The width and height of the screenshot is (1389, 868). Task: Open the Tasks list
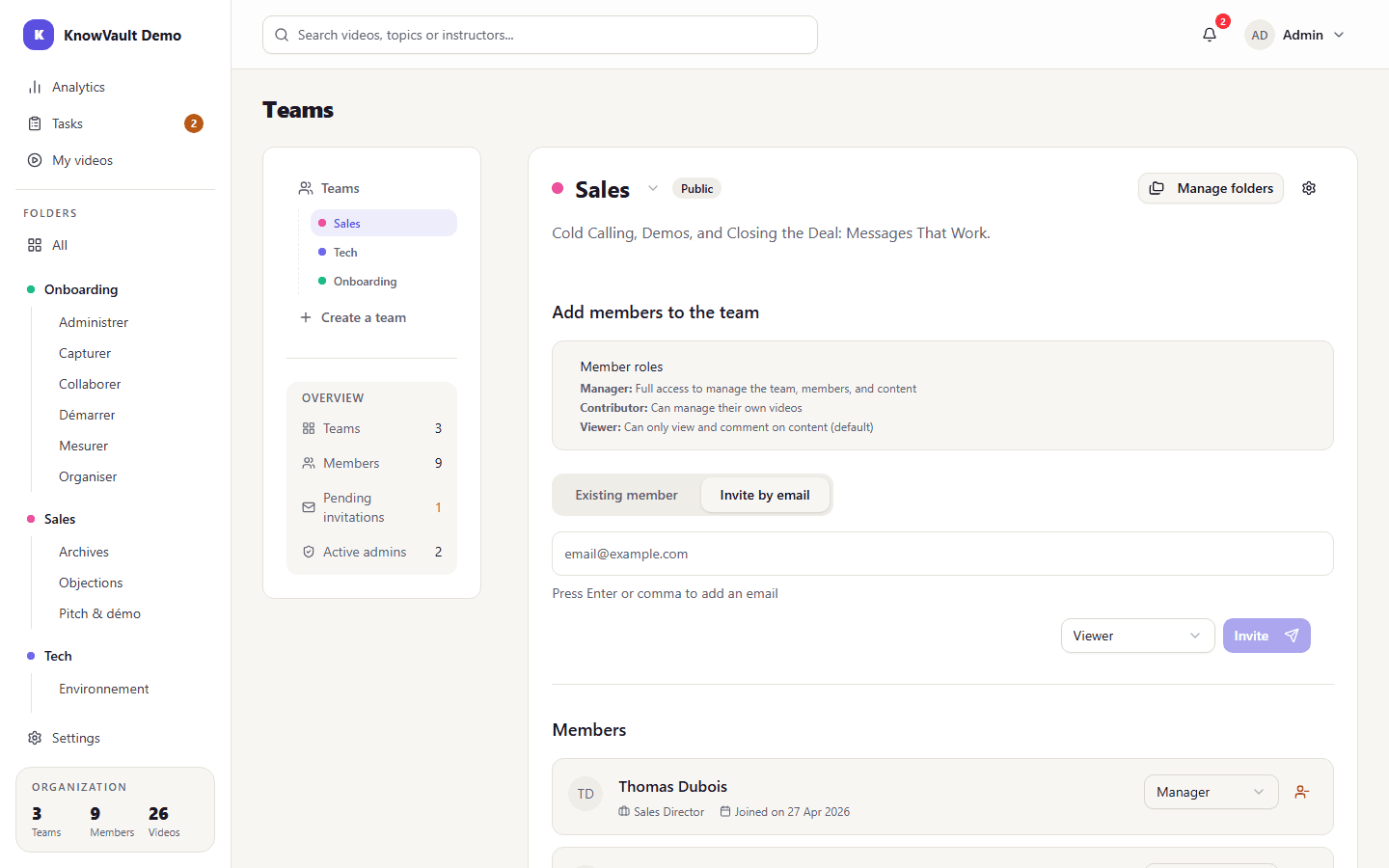(x=115, y=123)
